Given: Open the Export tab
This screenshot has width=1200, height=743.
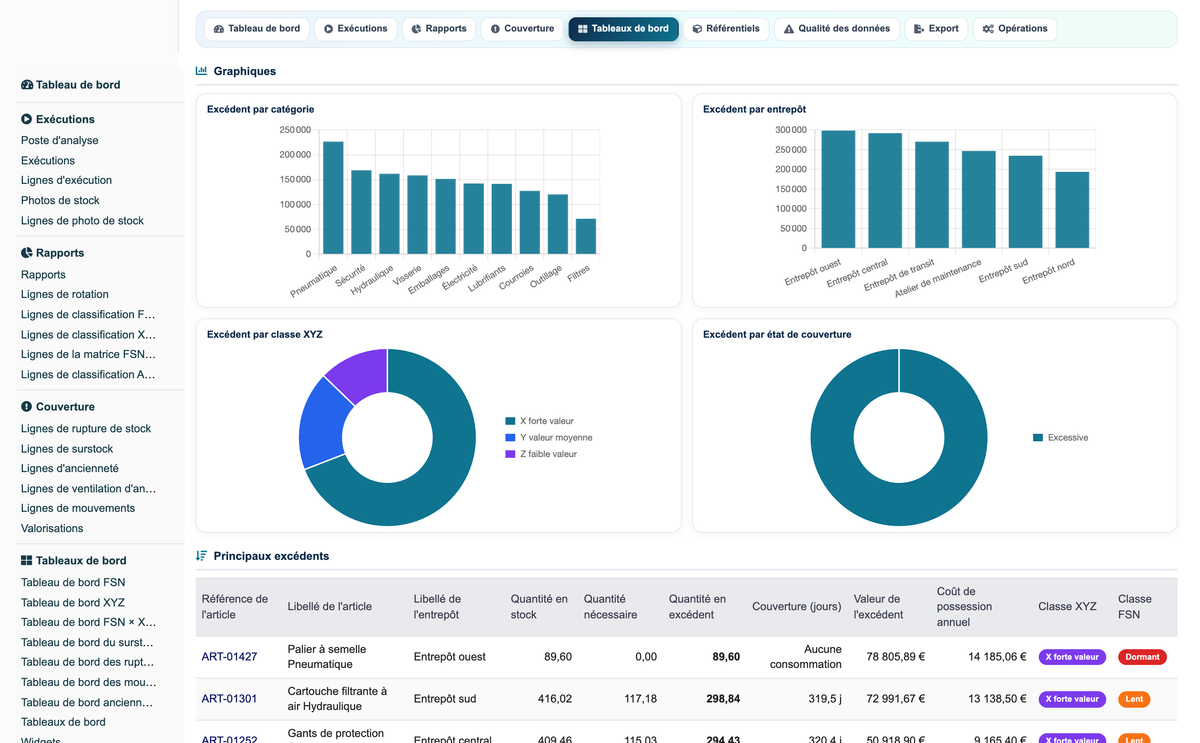Looking at the screenshot, I should pyautogui.click(x=936, y=29).
